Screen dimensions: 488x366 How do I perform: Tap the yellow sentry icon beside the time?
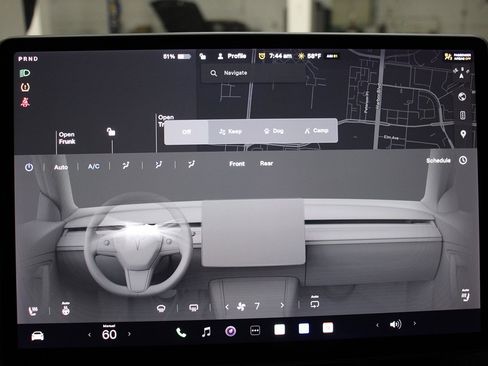262,56
